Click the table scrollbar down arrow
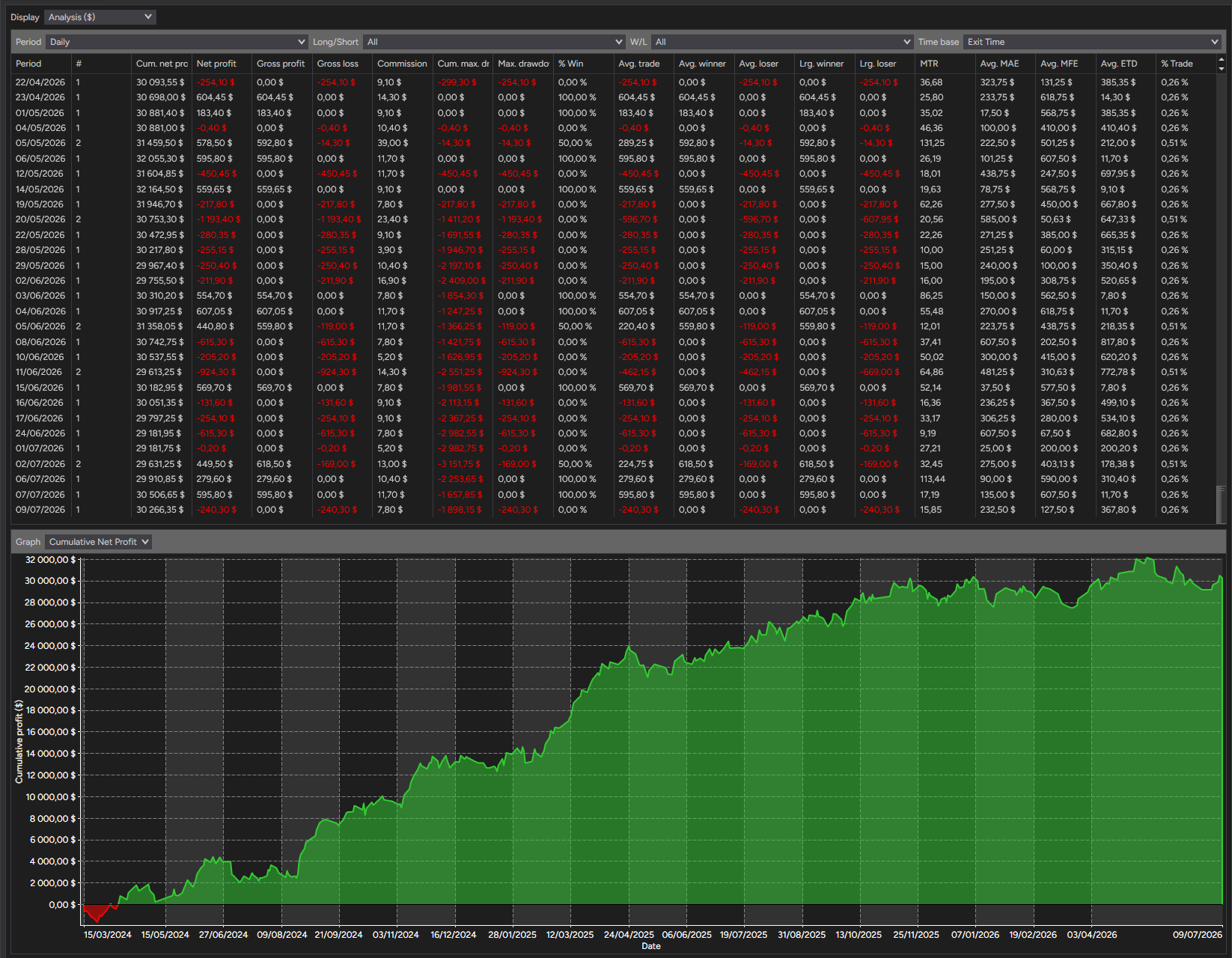The image size is (1232, 958). [1222, 68]
